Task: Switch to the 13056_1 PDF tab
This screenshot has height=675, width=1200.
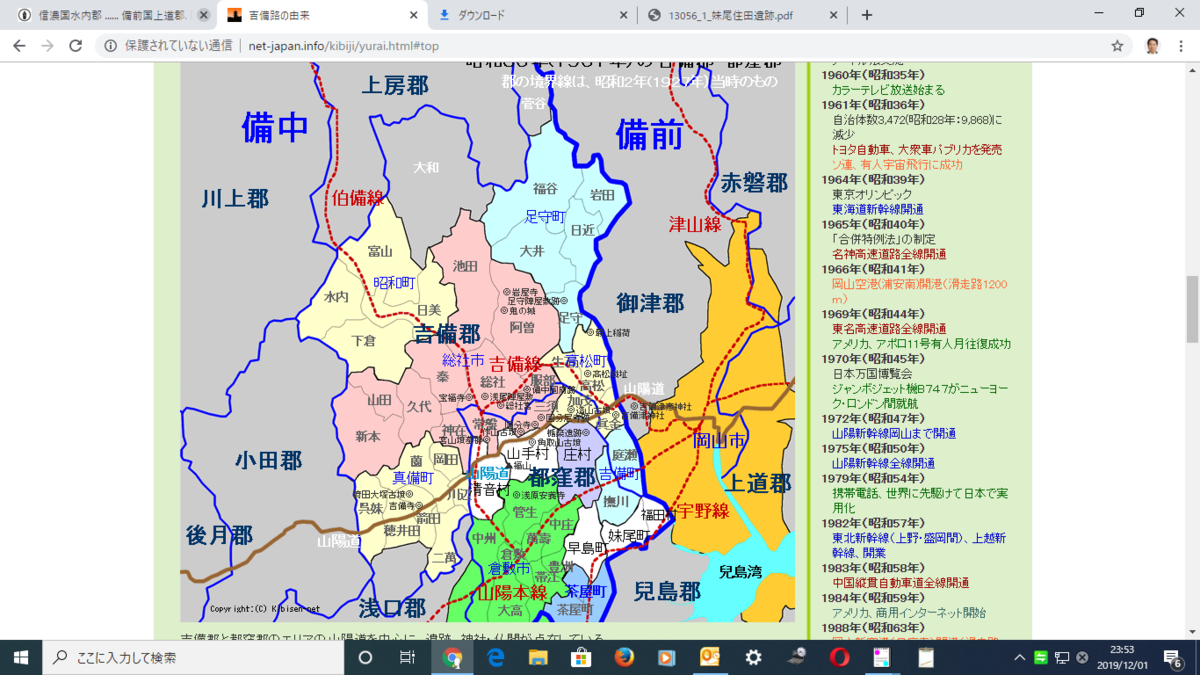Action: pos(742,15)
